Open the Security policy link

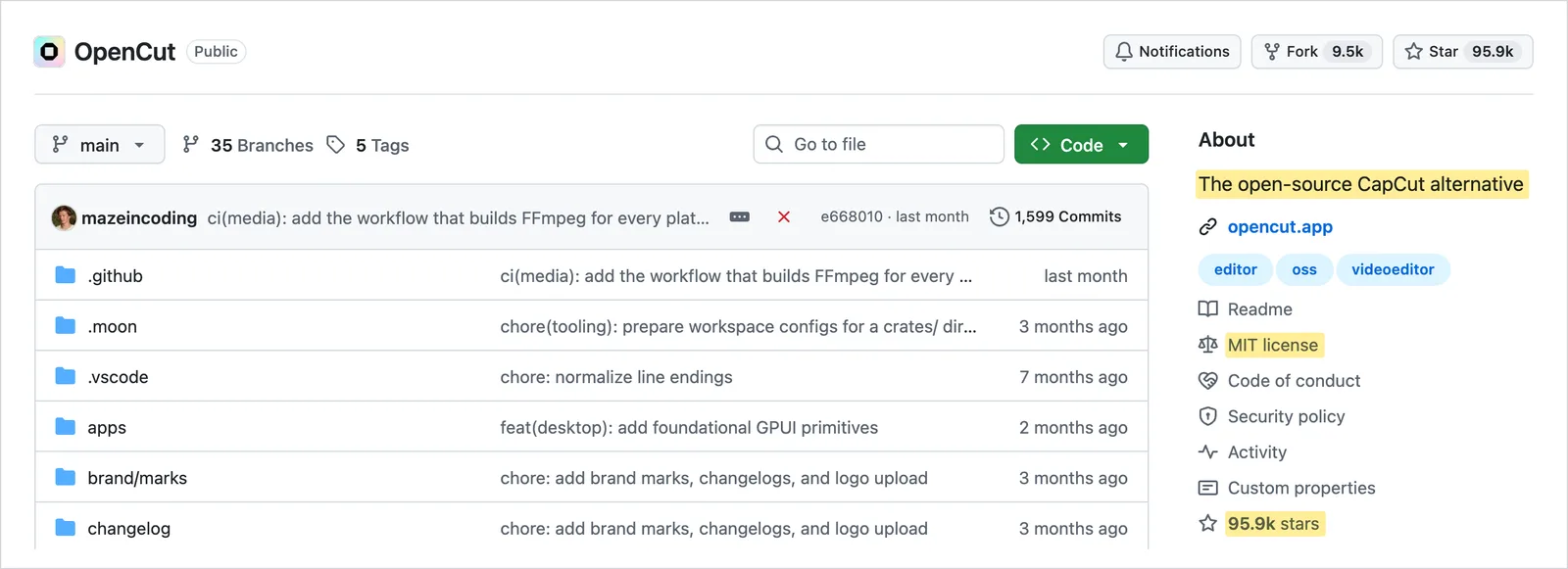[x=1287, y=416]
